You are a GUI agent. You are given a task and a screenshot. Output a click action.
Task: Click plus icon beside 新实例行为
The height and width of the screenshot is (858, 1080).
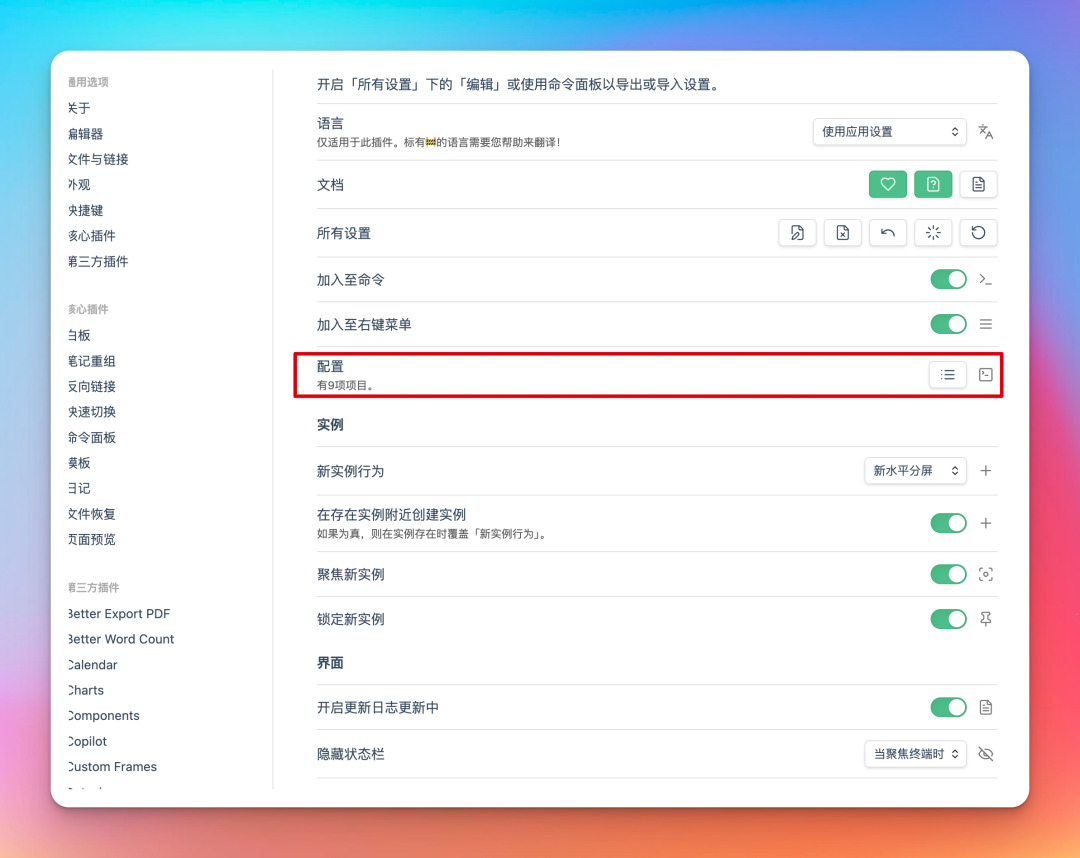pos(986,471)
